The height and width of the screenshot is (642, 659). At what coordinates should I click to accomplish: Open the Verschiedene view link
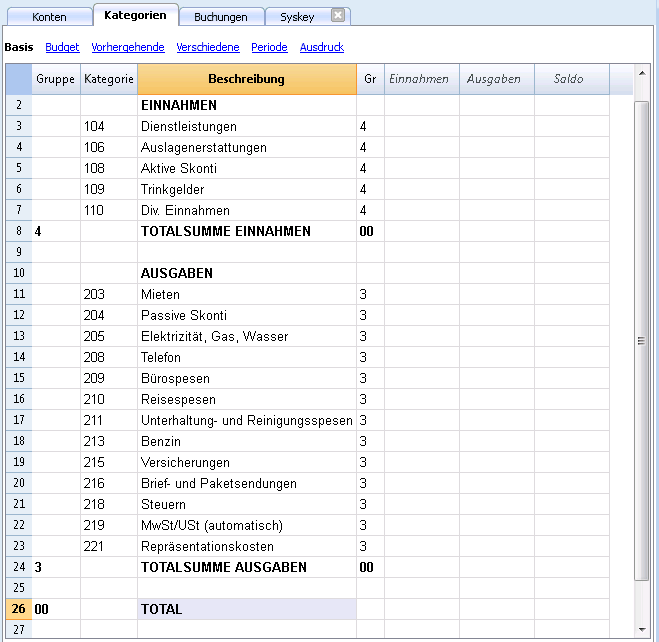pyautogui.click(x=208, y=47)
